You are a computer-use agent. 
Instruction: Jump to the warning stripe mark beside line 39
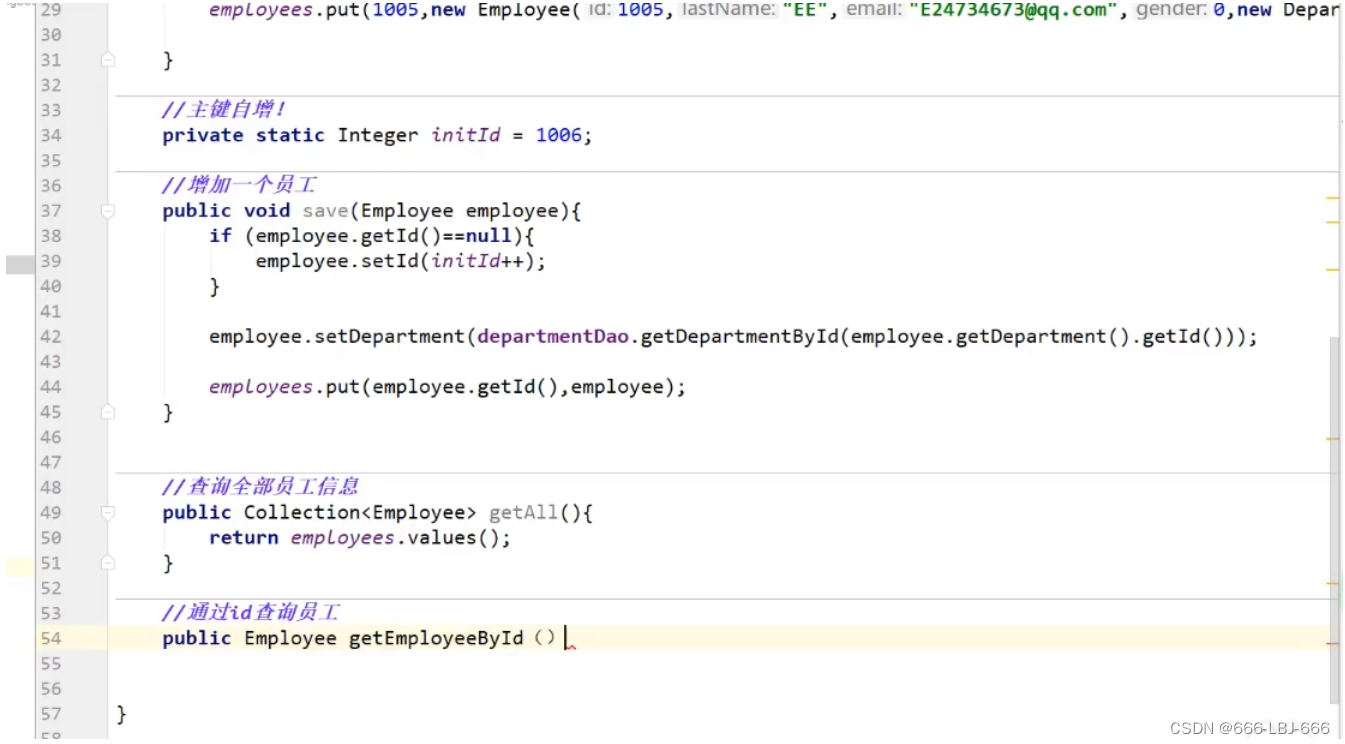tap(1332, 270)
